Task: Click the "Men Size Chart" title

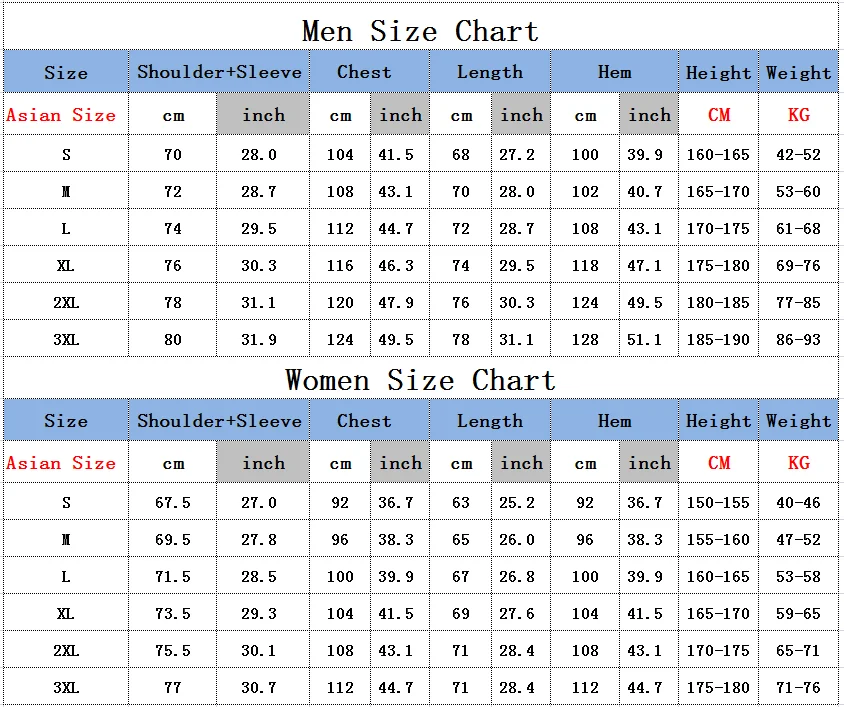Action: pyautogui.click(x=420, y=31)
